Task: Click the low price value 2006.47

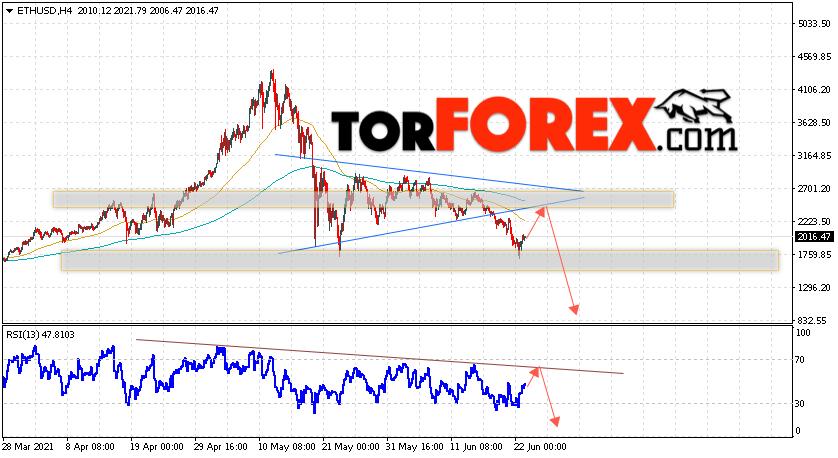Action: coord(166,10)
